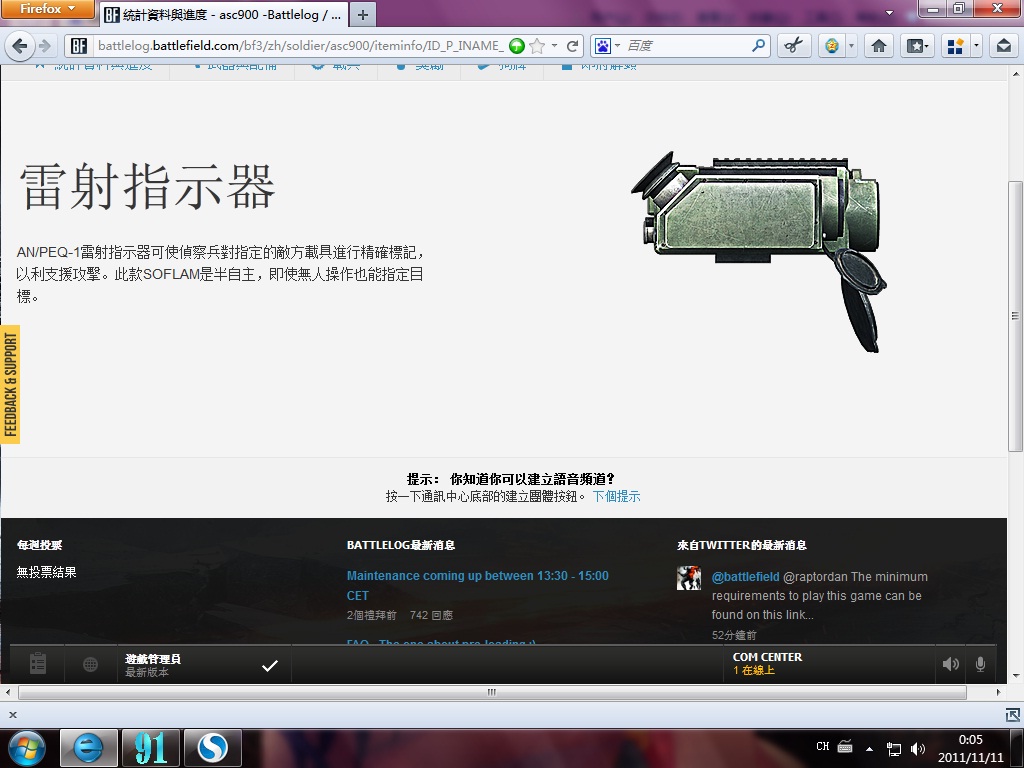Open the mail envelope toolbar icon
The image size is (1024, 768).
(x=1004, y=46)
